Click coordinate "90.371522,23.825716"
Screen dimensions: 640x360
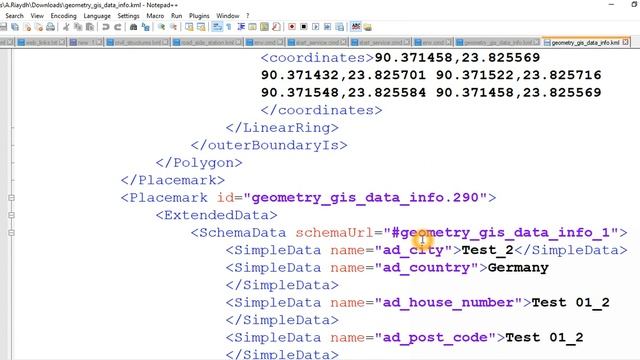point(518,75)
